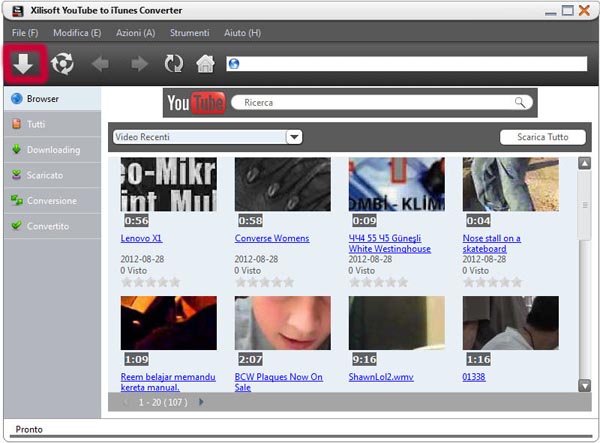
Task: Click the Pronto status bar text
Action: point(29,429)
